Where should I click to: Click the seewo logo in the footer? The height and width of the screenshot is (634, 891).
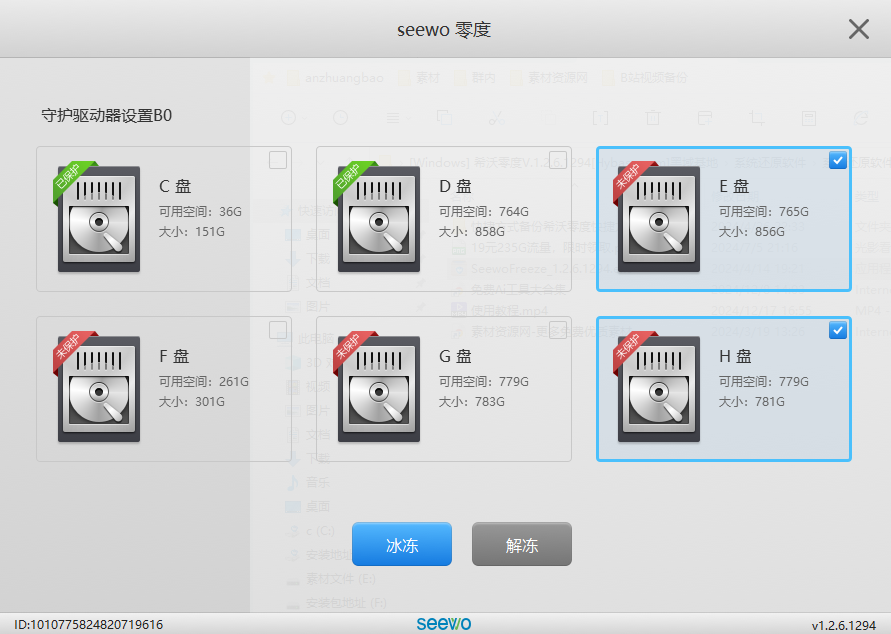point(444,622)
